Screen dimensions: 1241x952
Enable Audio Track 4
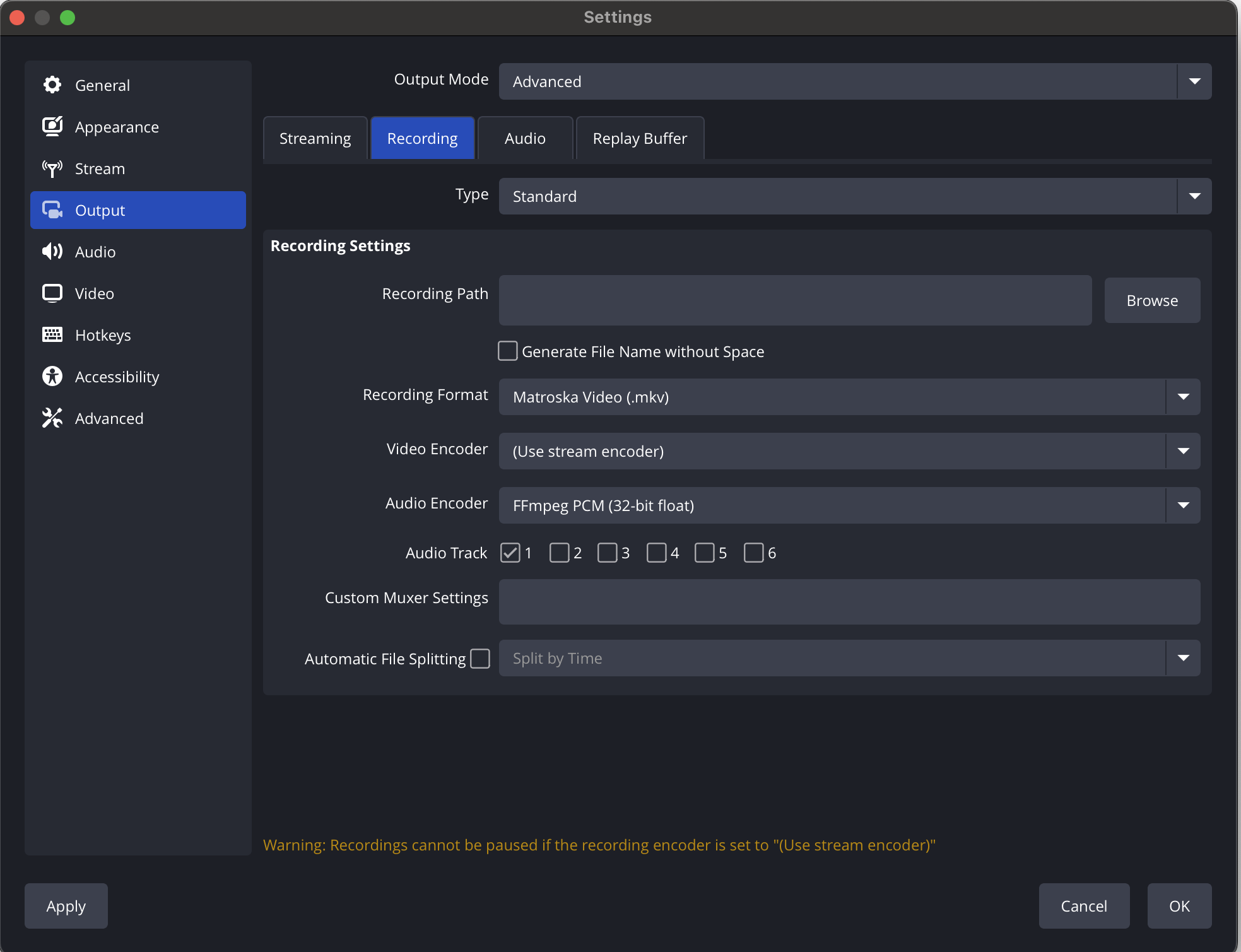[x=656, y=553]
